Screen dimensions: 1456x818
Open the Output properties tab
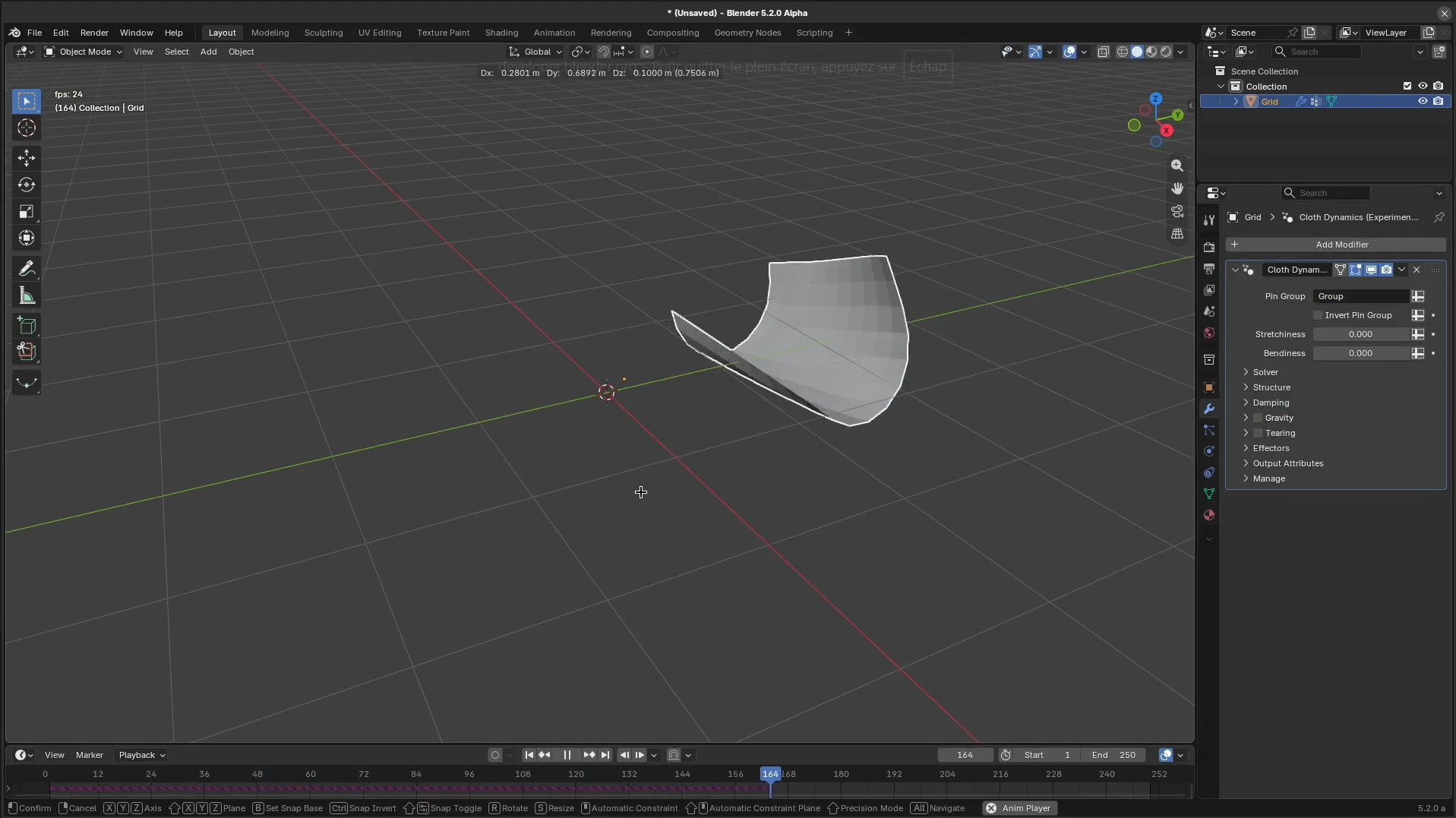coord(1209,269)
